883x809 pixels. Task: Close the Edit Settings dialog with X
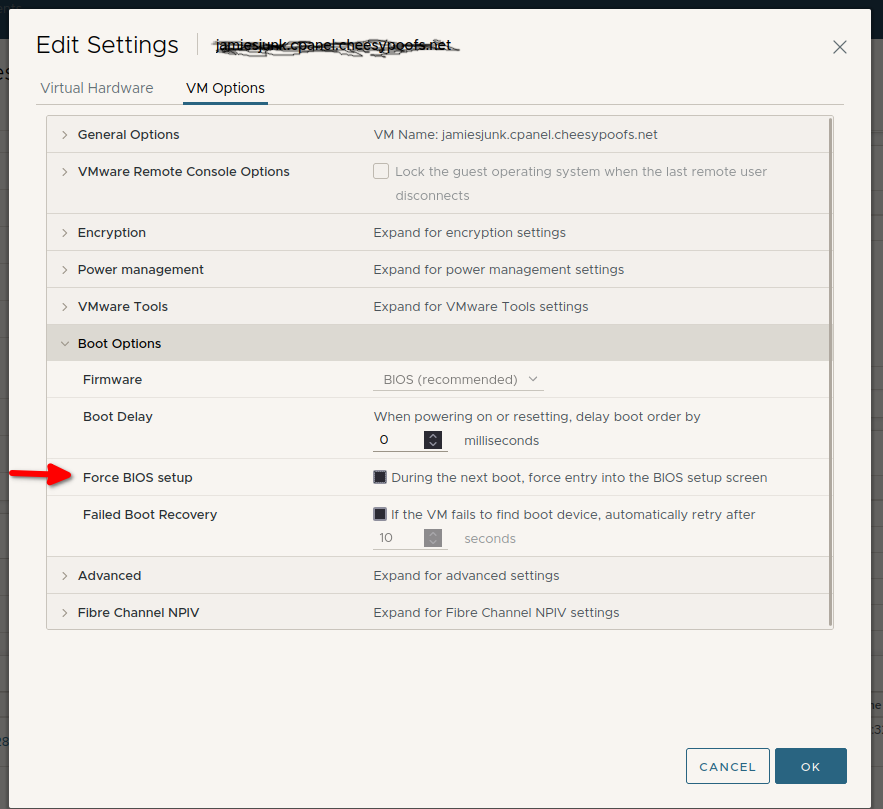click(839, 47)
